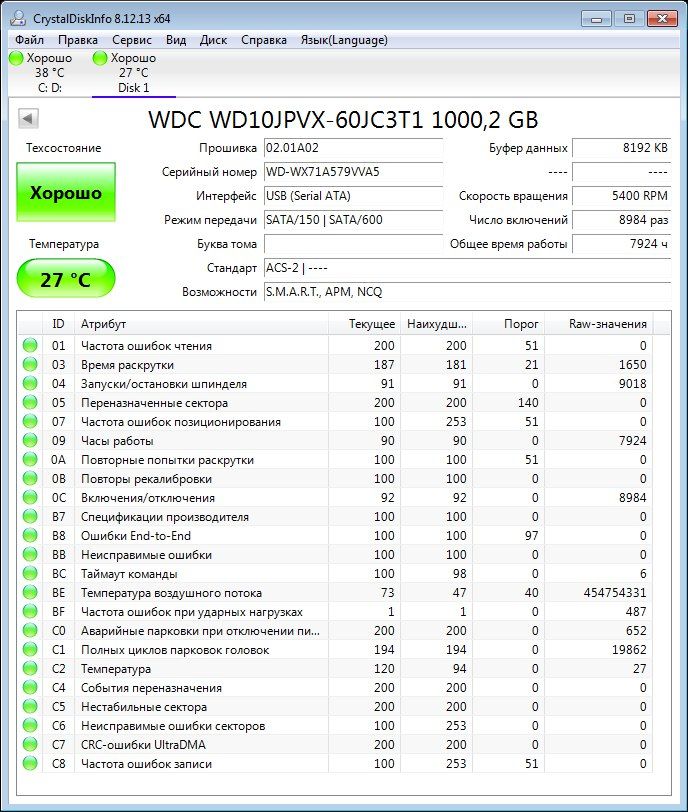Select the C: D: disk at 38 °C
The image size is (688, 812).
[x=50, y=72]
